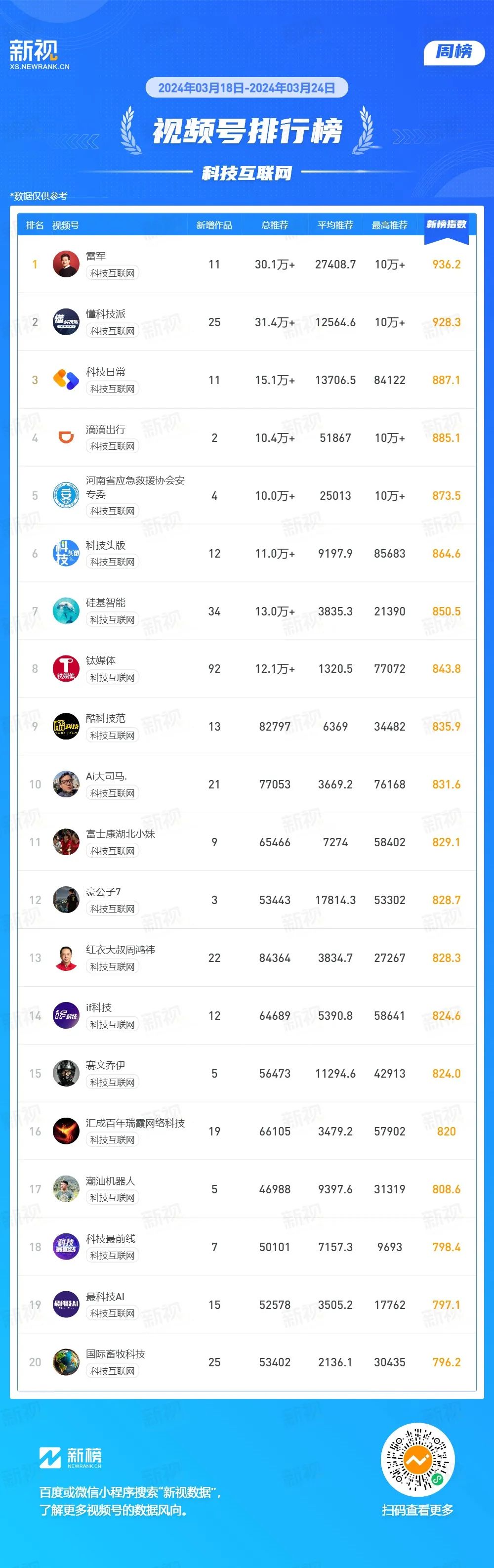Click the 新视 logo at top left
The image size is (494, 1568).
[39, 54]
